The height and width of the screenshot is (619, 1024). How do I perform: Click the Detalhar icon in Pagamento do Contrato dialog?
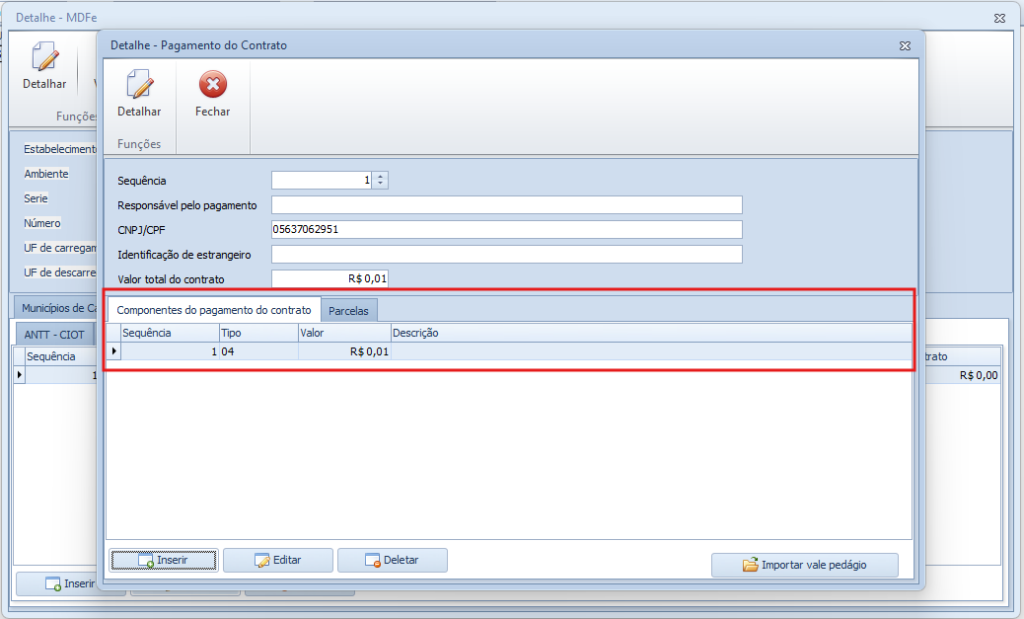[139, 86]
